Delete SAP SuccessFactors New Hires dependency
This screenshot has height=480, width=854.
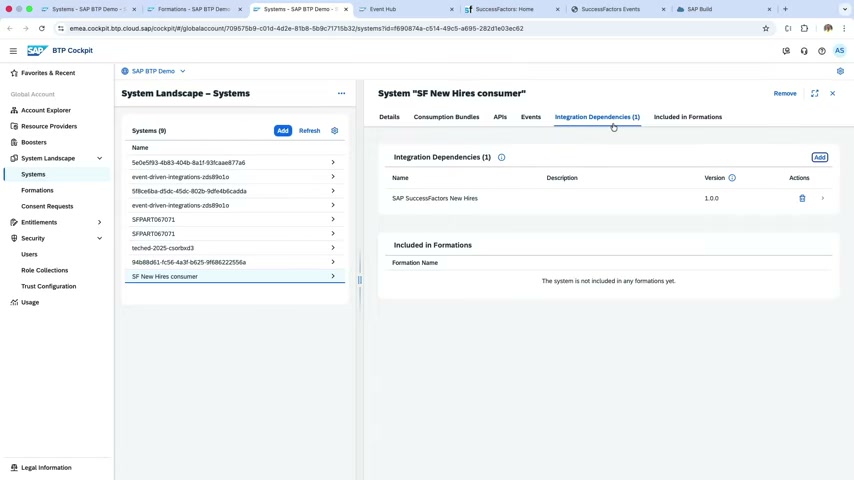[x=802, y=198]
